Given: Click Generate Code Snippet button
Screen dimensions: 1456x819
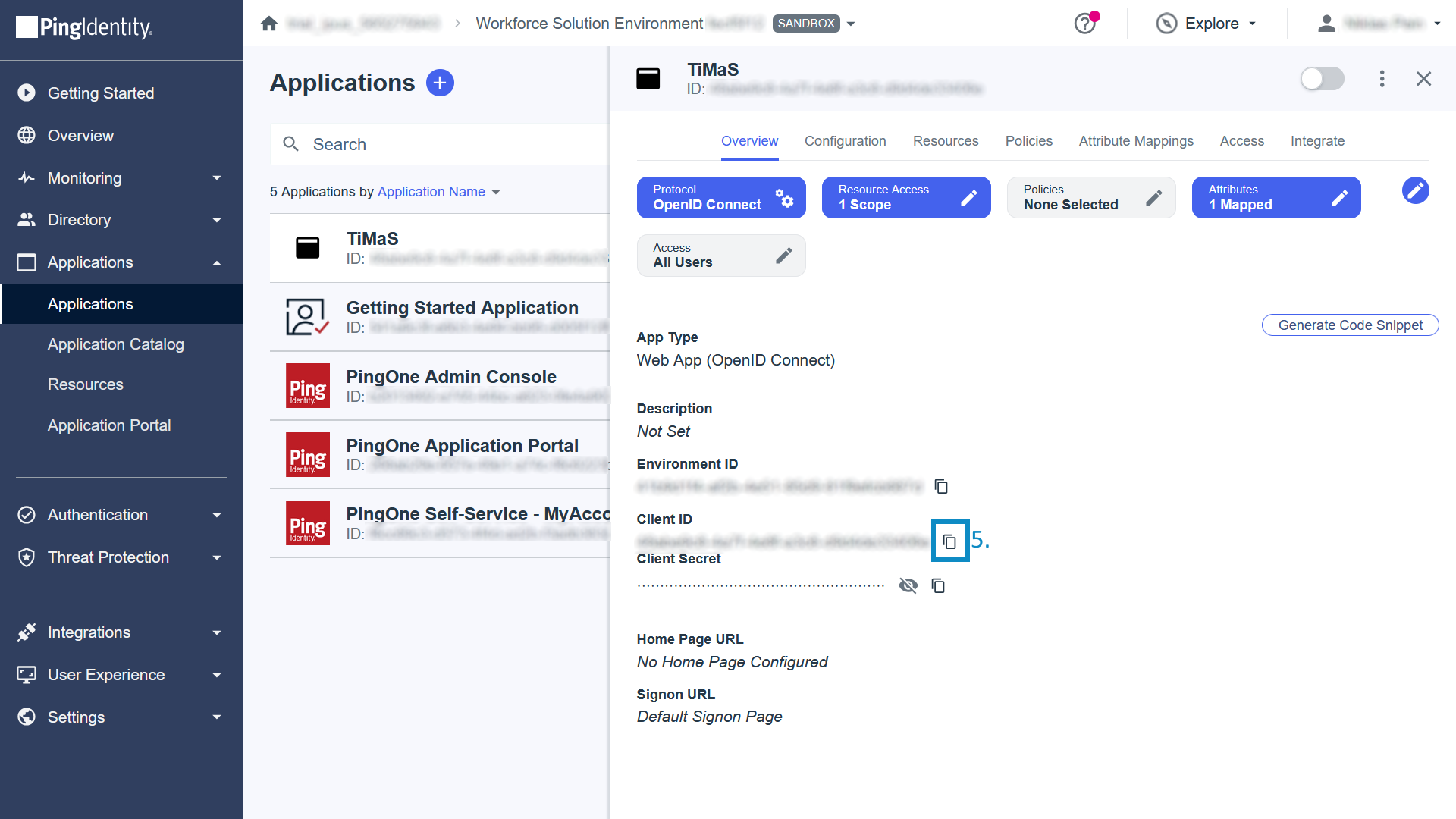Looking at the screenshot, I should coord(1350,325).
